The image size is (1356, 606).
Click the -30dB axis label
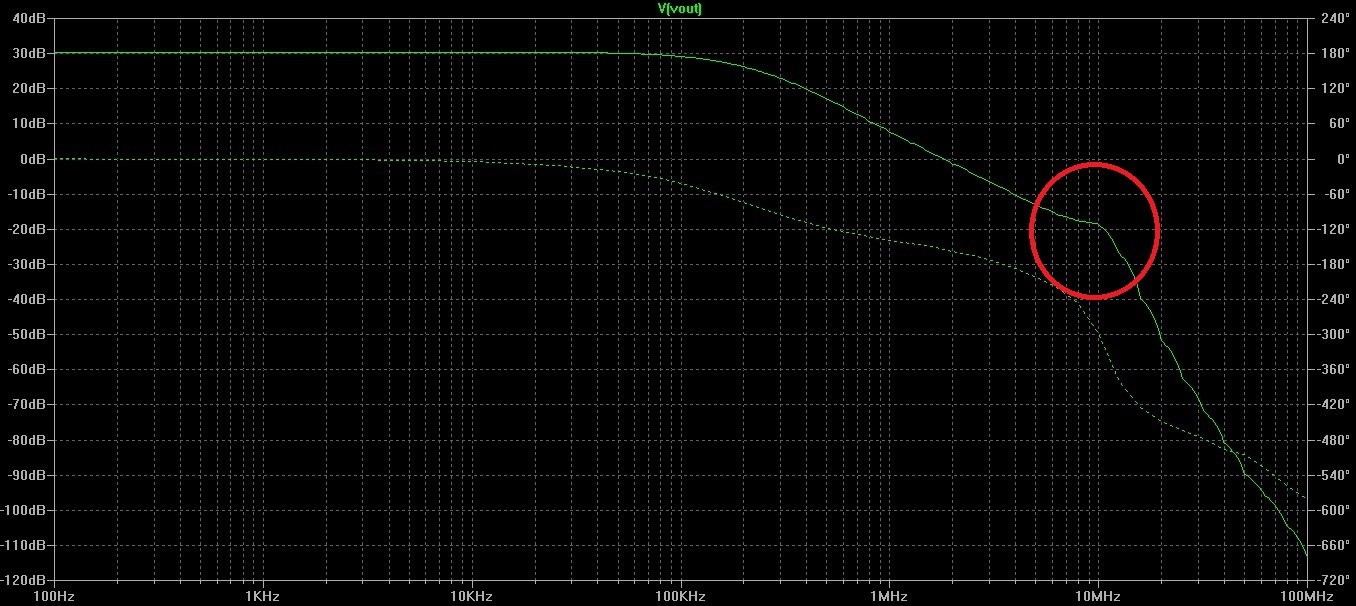[x=28, y=264]
